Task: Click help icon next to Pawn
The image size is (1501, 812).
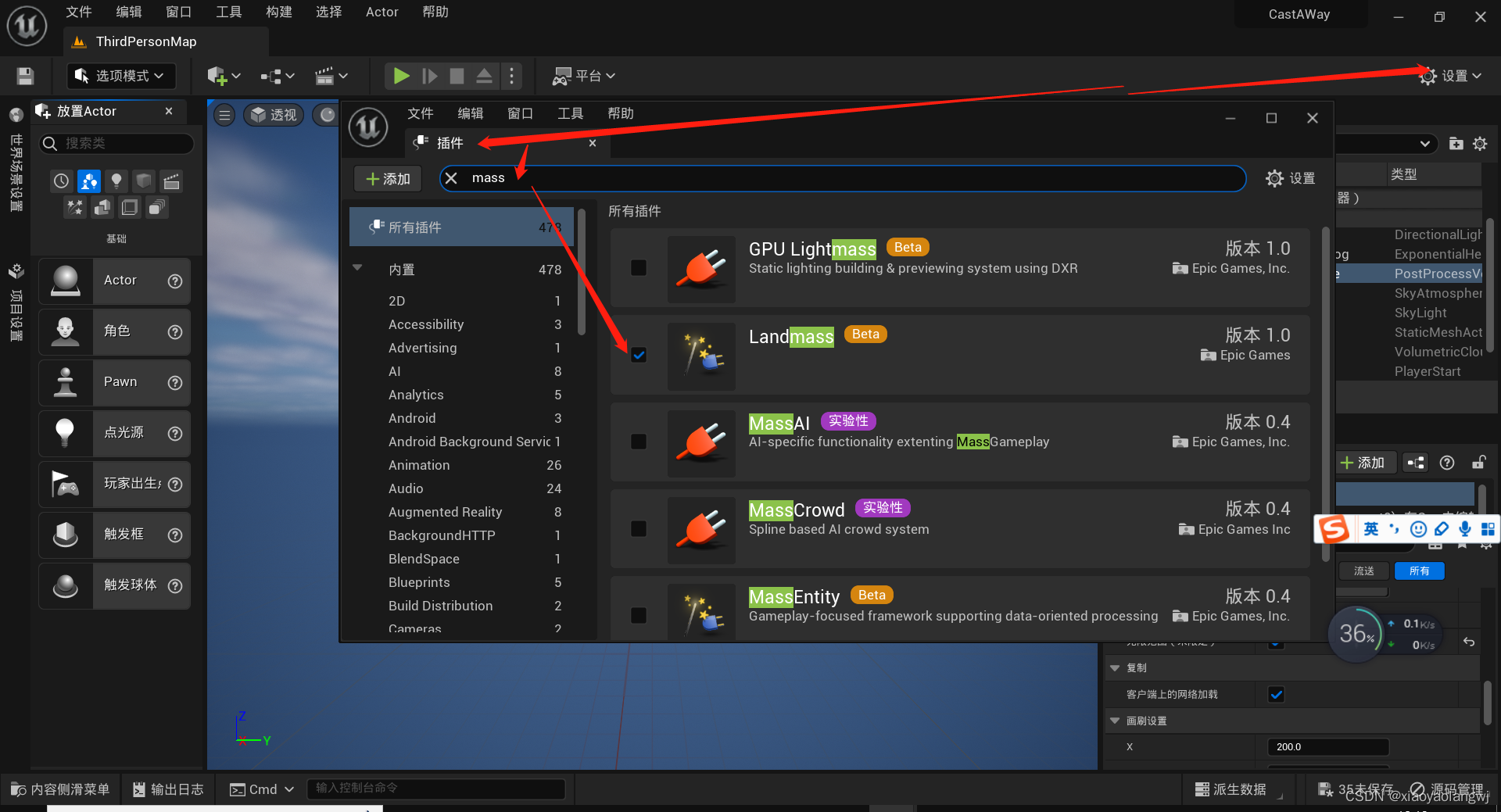Action: pos(175,382)
